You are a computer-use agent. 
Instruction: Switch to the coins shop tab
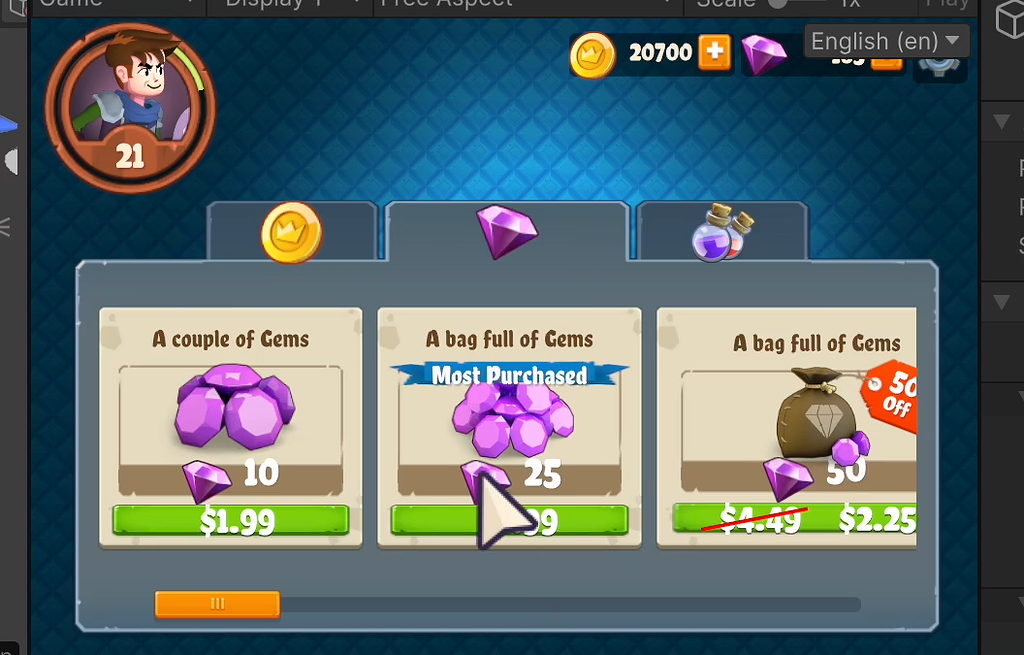click(292, 231)
